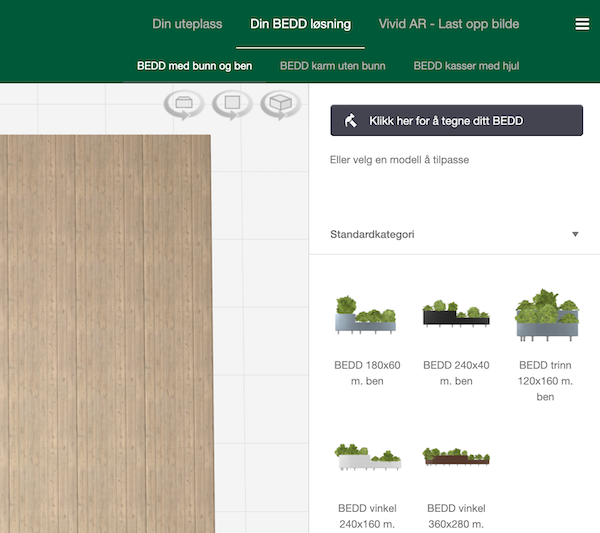The image size is (600, 533).
Task: Open Vivid AR - Last opp bilde tab
Action: click(449, 24)
